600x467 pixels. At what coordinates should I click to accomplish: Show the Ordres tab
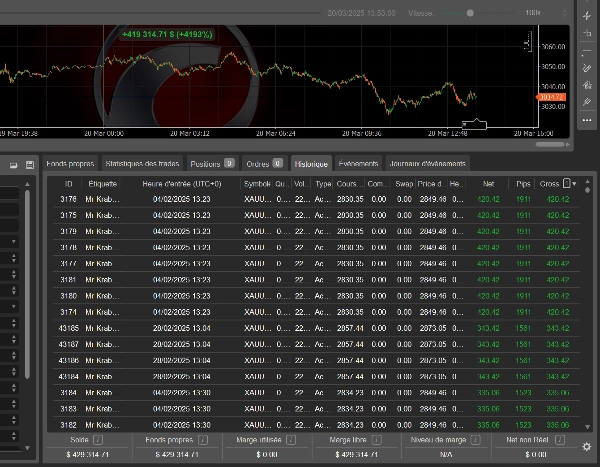pyautogui.click(x=257, y=164)
